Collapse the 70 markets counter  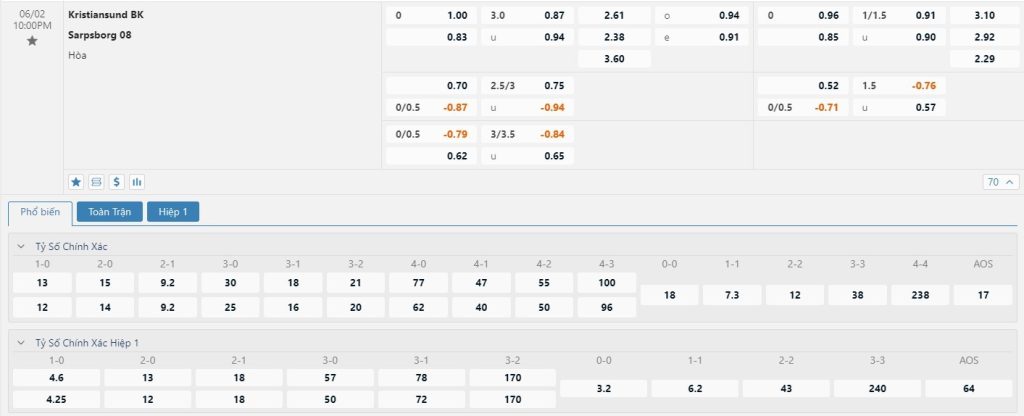pyautogui.click(x=1001, y=182)
